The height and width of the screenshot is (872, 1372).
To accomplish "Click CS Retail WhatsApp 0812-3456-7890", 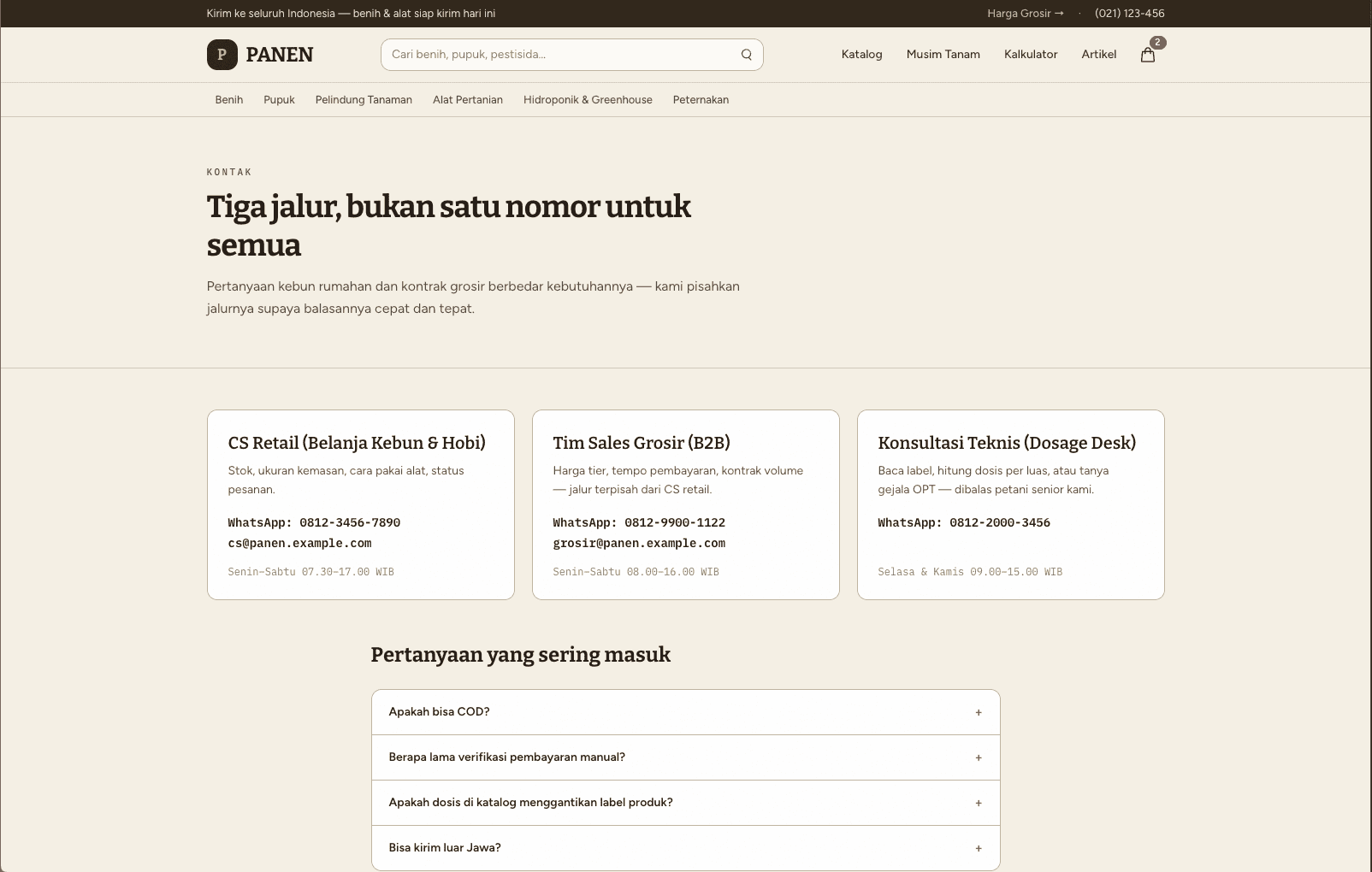I will pos(314,522).
